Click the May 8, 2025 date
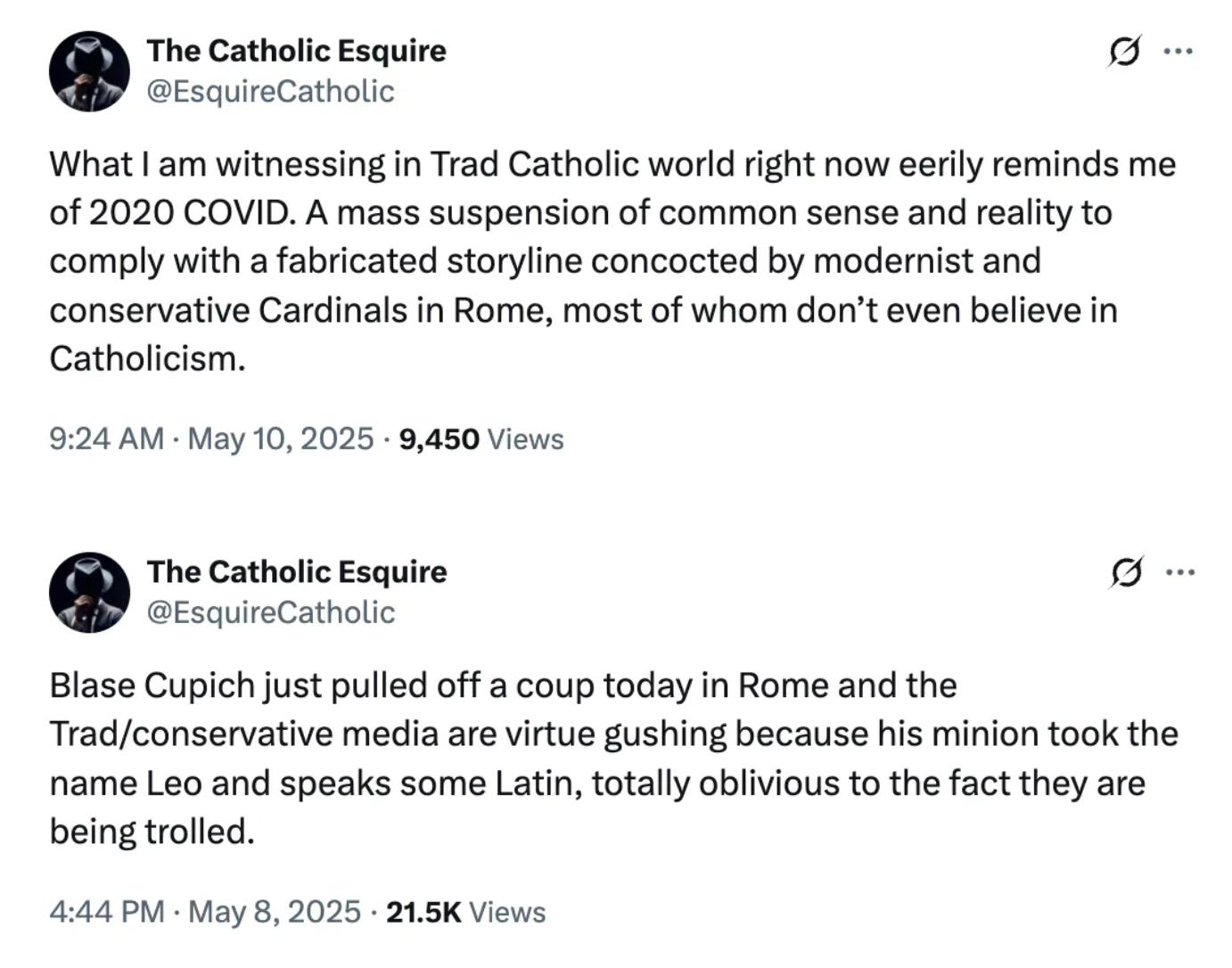 tap(275, 912)
